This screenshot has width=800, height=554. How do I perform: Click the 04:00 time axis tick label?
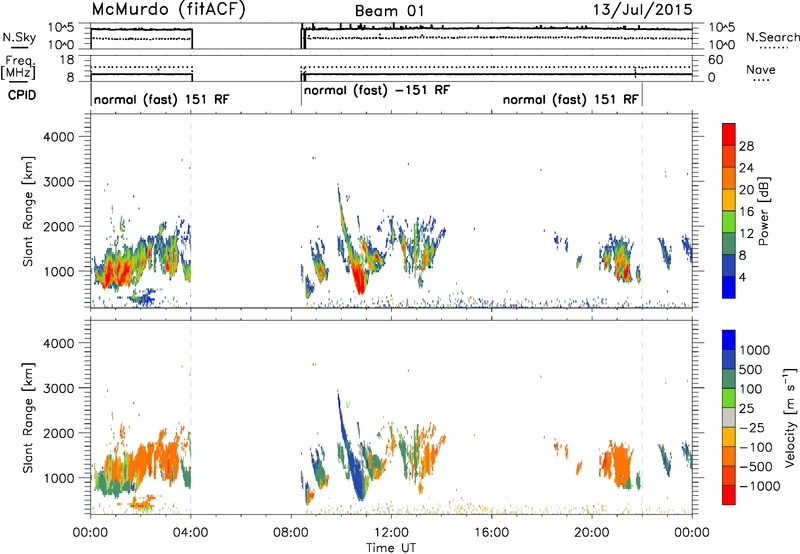[191, 533]
